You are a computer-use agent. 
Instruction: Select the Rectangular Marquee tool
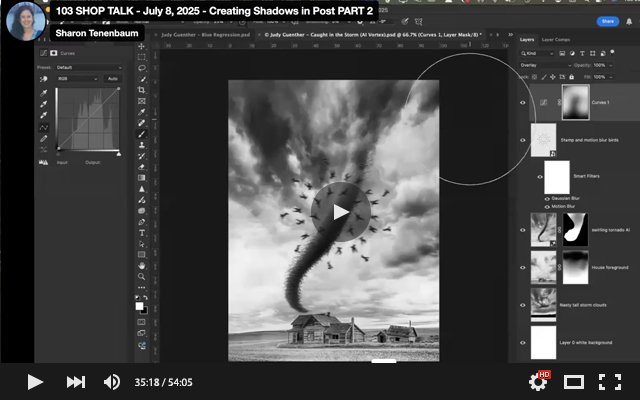point(142,57)
